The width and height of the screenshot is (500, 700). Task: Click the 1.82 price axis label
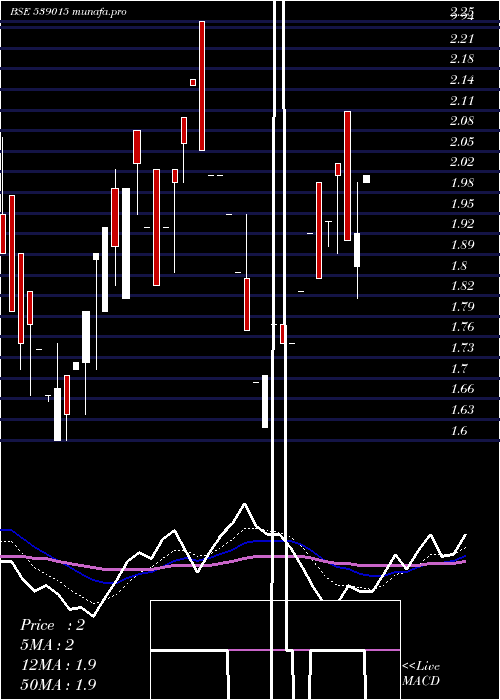[462, 286]
